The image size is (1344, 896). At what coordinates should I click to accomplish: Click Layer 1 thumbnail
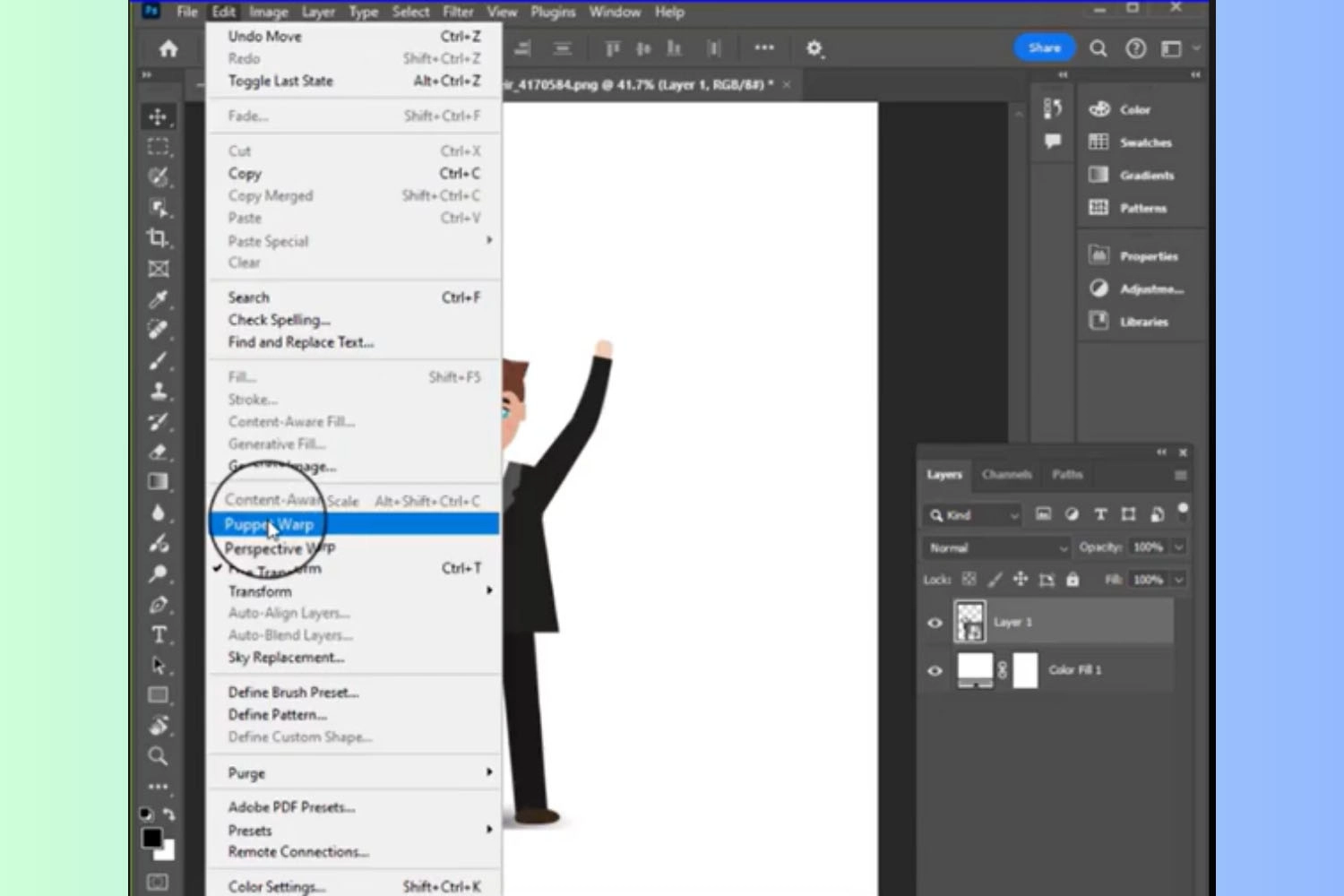click(970, 621)
